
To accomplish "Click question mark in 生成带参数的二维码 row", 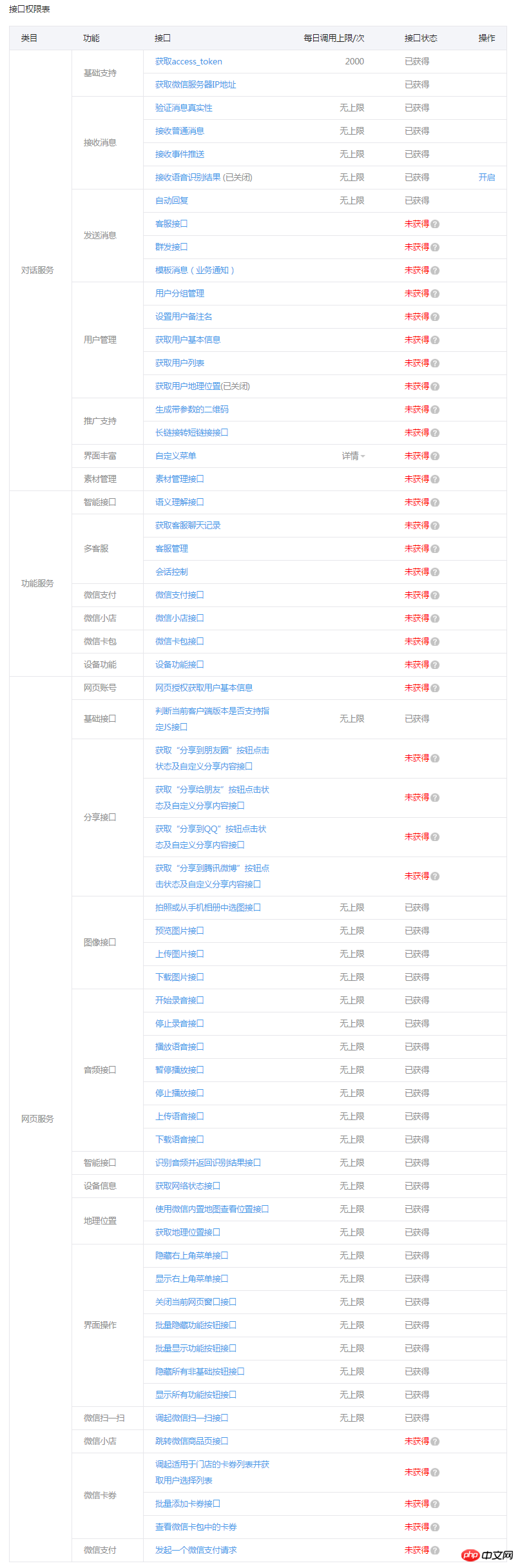I will (435, 410).
